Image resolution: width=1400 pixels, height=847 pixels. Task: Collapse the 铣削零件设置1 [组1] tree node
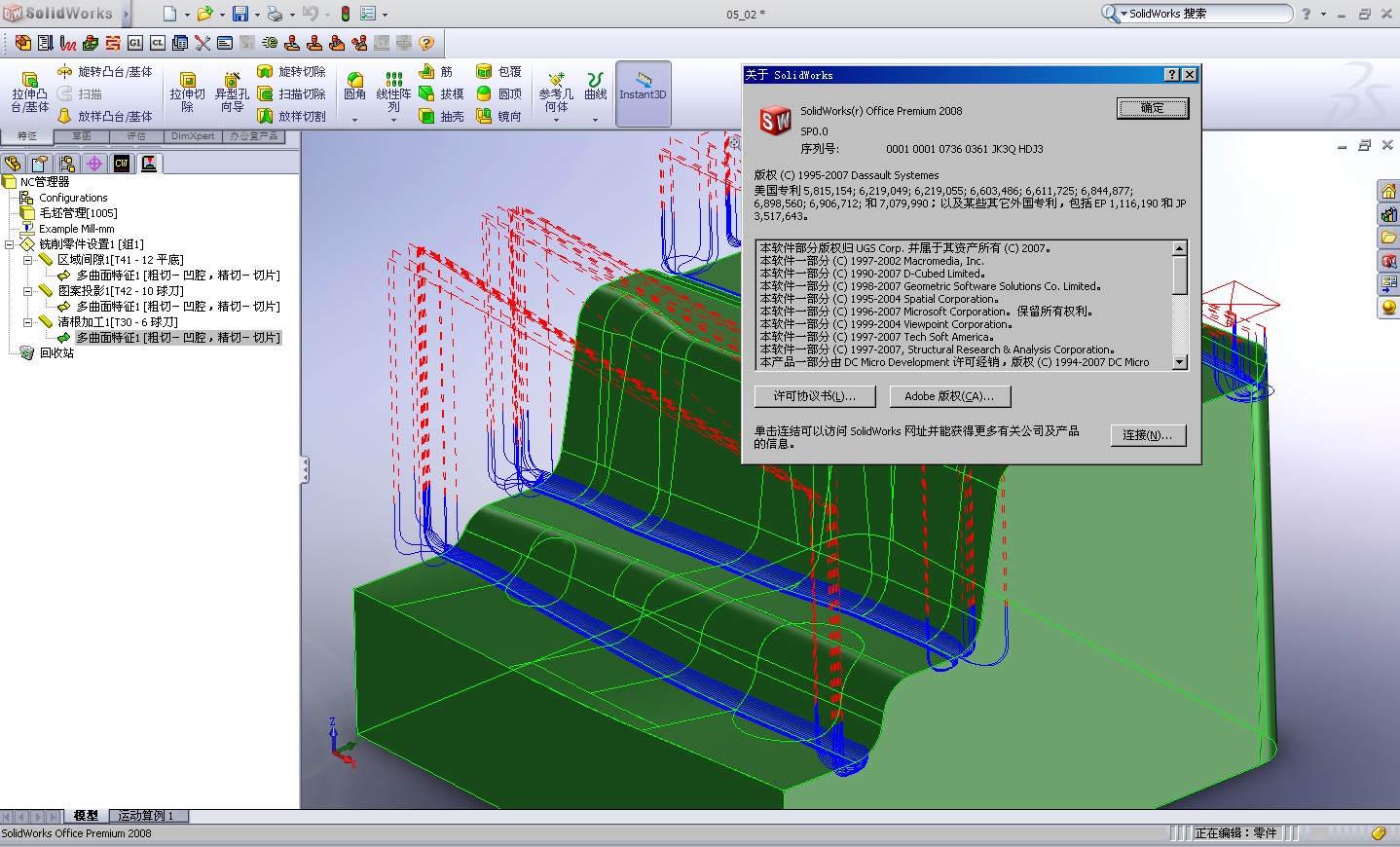coord(10,244)
